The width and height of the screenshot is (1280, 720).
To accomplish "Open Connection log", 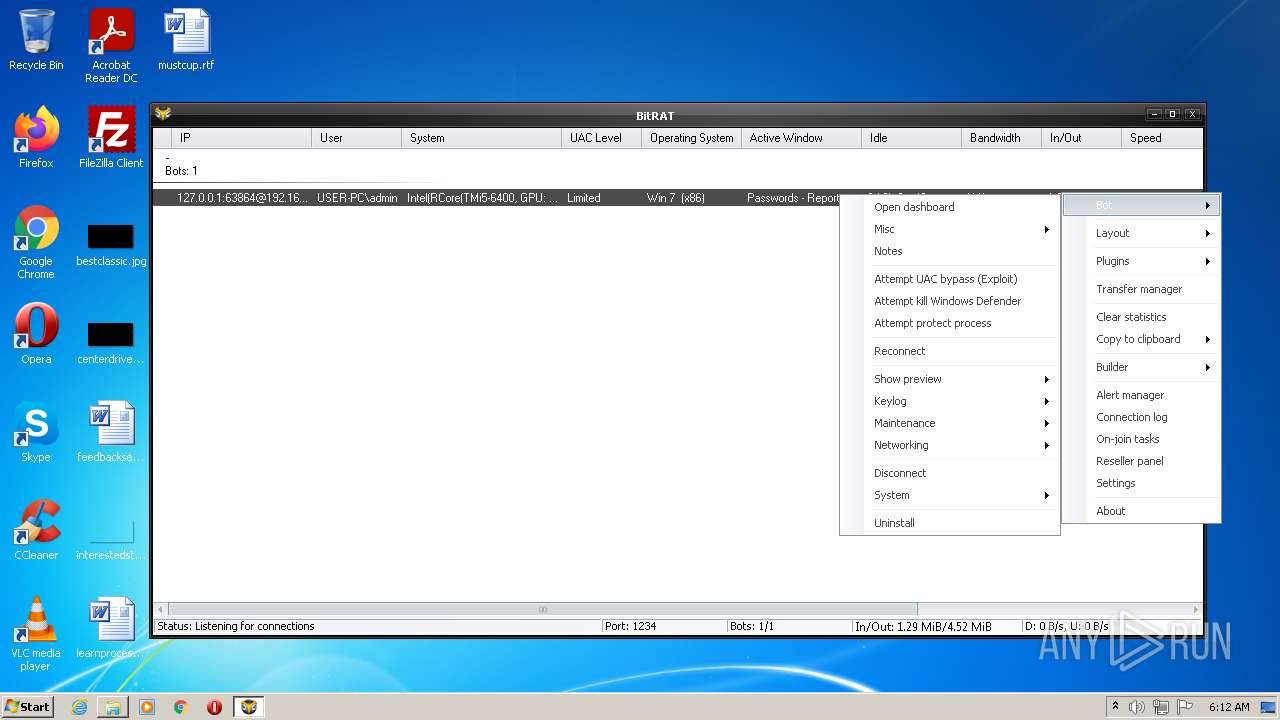I will pos(1141,417).
